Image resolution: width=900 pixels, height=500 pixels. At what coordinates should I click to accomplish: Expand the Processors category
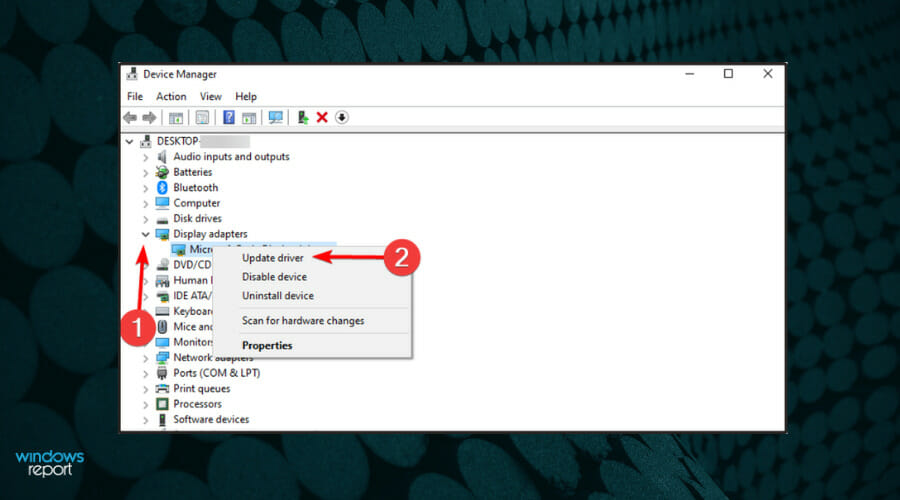[x=146, y=404]
